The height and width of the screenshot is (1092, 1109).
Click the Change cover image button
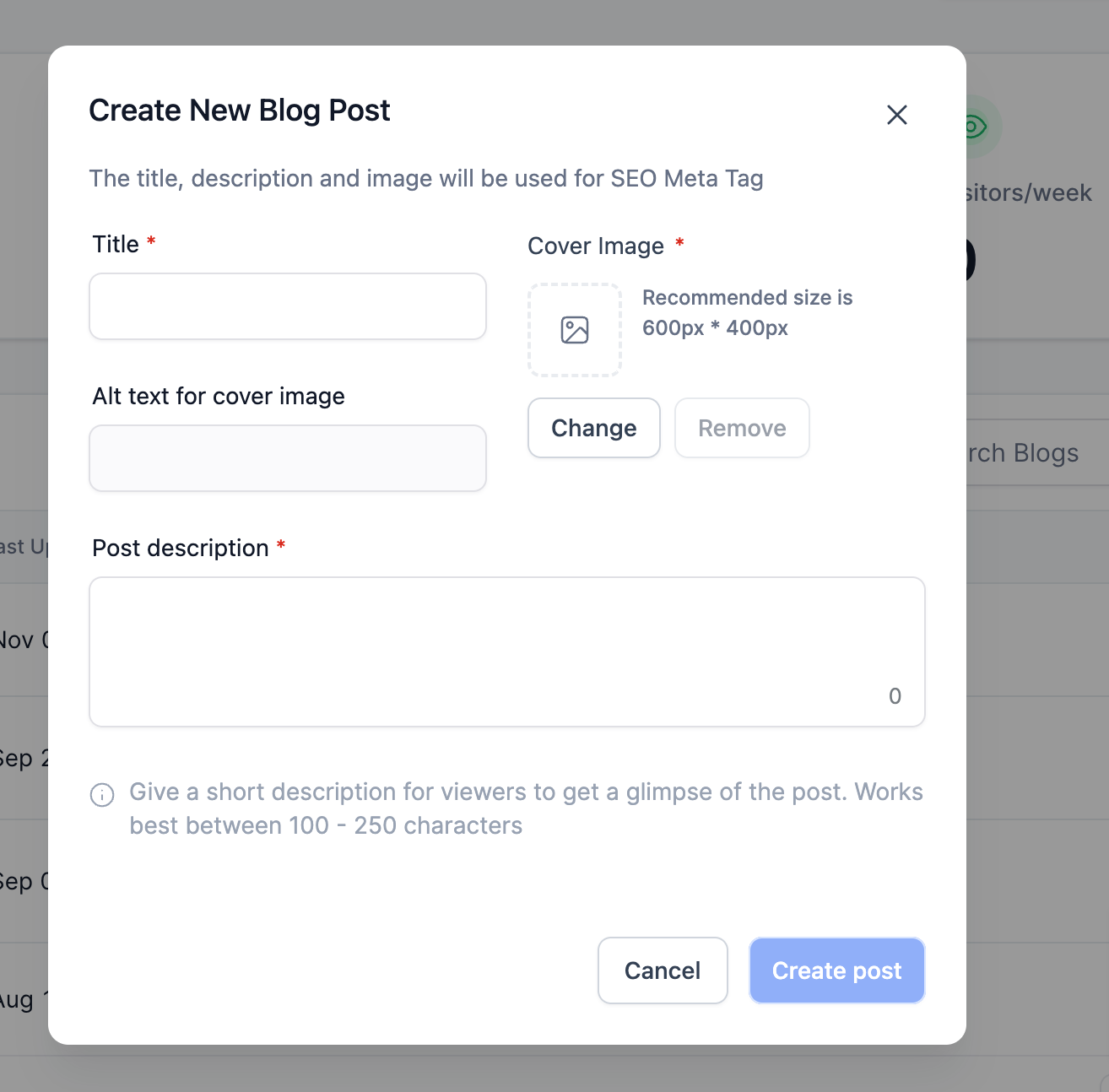594,428
